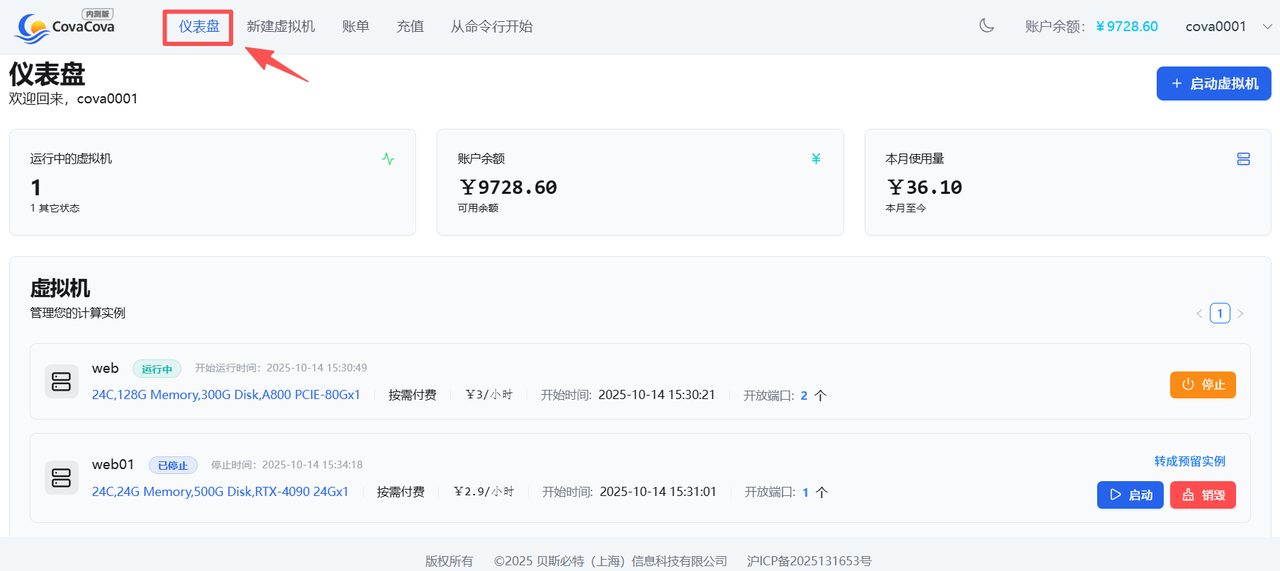The width and height of the screenshot is (1280, 571).
Task: Click the yen icon in account balance card
Action: (x=816, y=158)
